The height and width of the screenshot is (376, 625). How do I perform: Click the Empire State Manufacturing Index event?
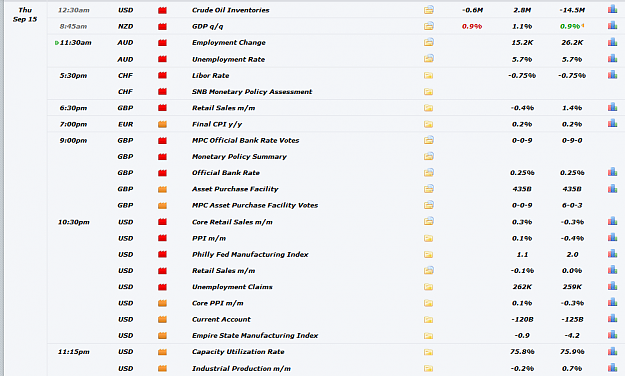(255, 336)
